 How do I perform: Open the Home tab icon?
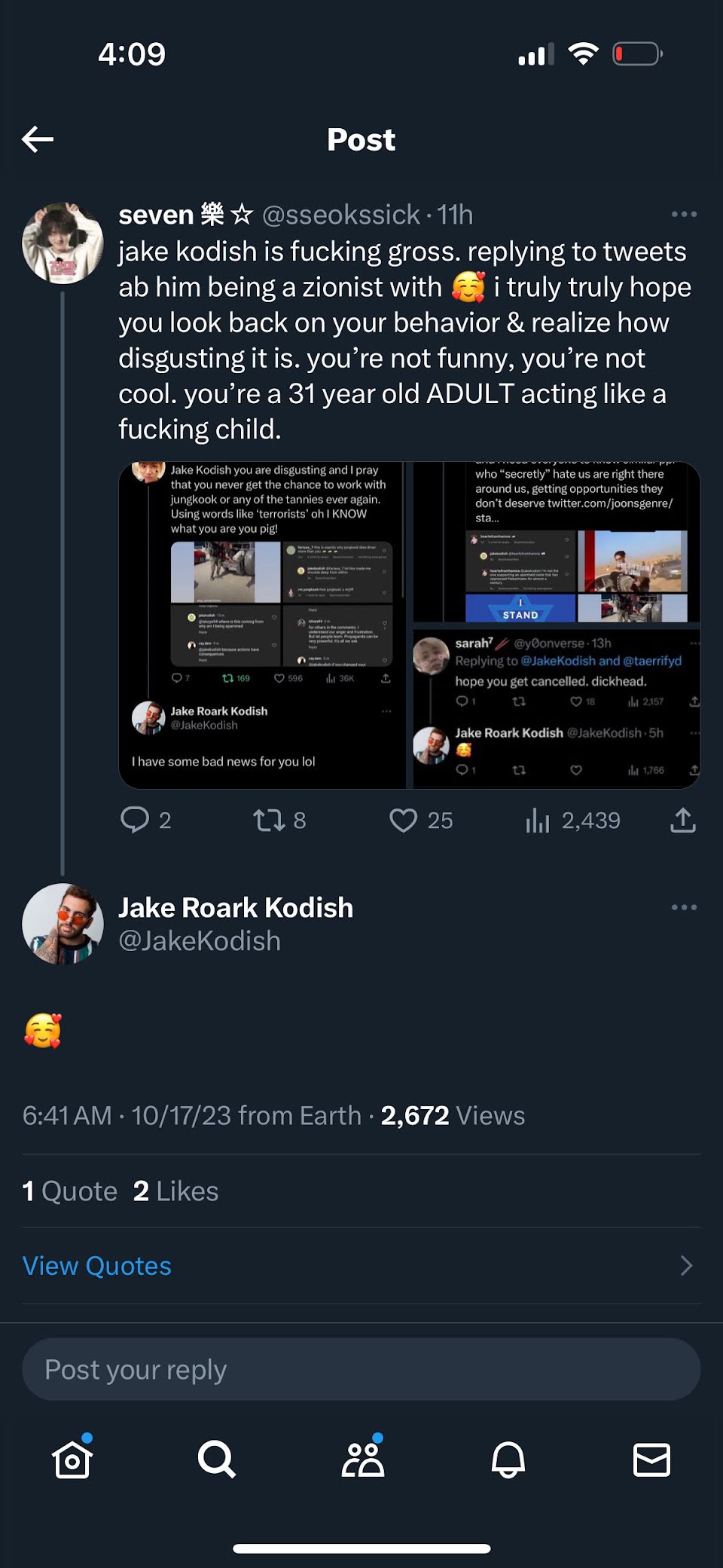[x=72, y=1459]
